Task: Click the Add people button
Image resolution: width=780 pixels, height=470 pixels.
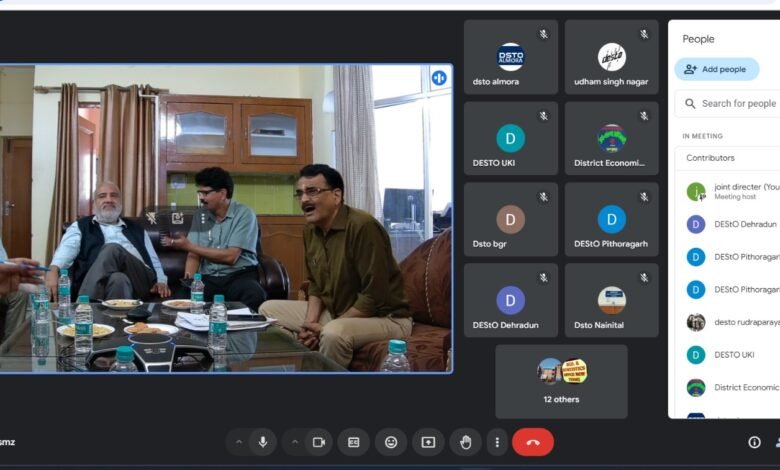Action: [716, 69]
